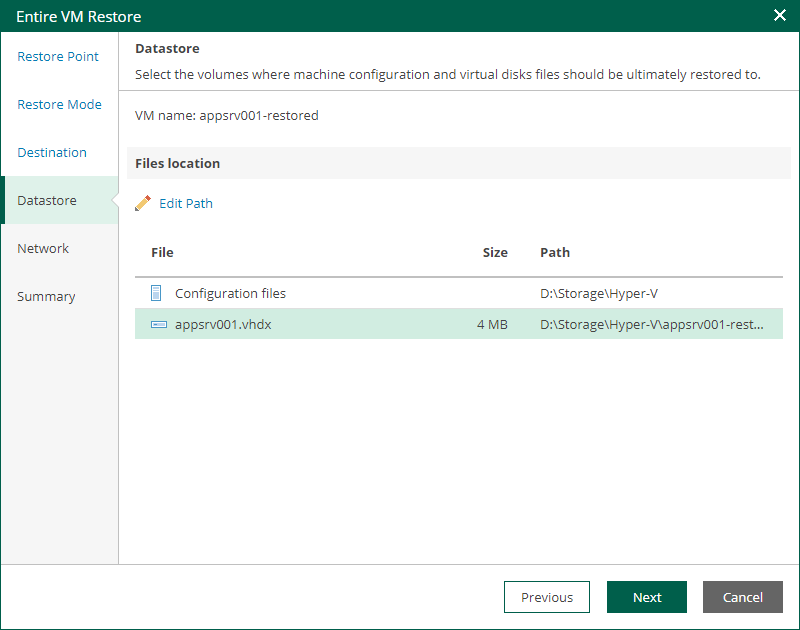
Task: Click the Configuration files document icon
Action: point(157,292)
